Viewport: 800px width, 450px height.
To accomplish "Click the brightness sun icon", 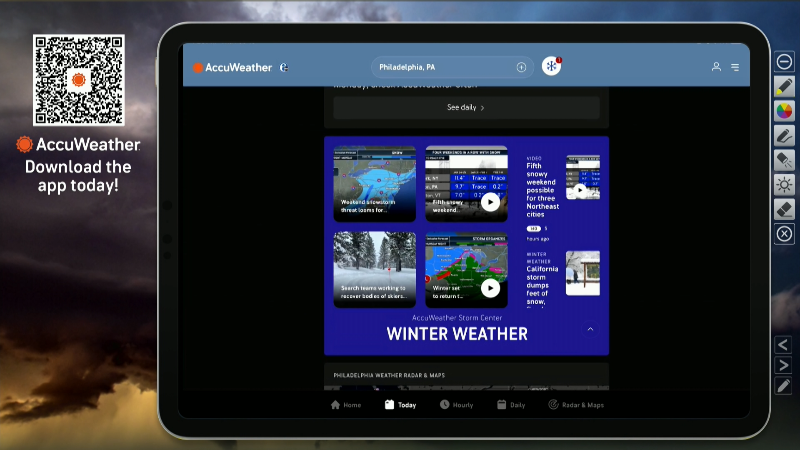I will 784,185.
